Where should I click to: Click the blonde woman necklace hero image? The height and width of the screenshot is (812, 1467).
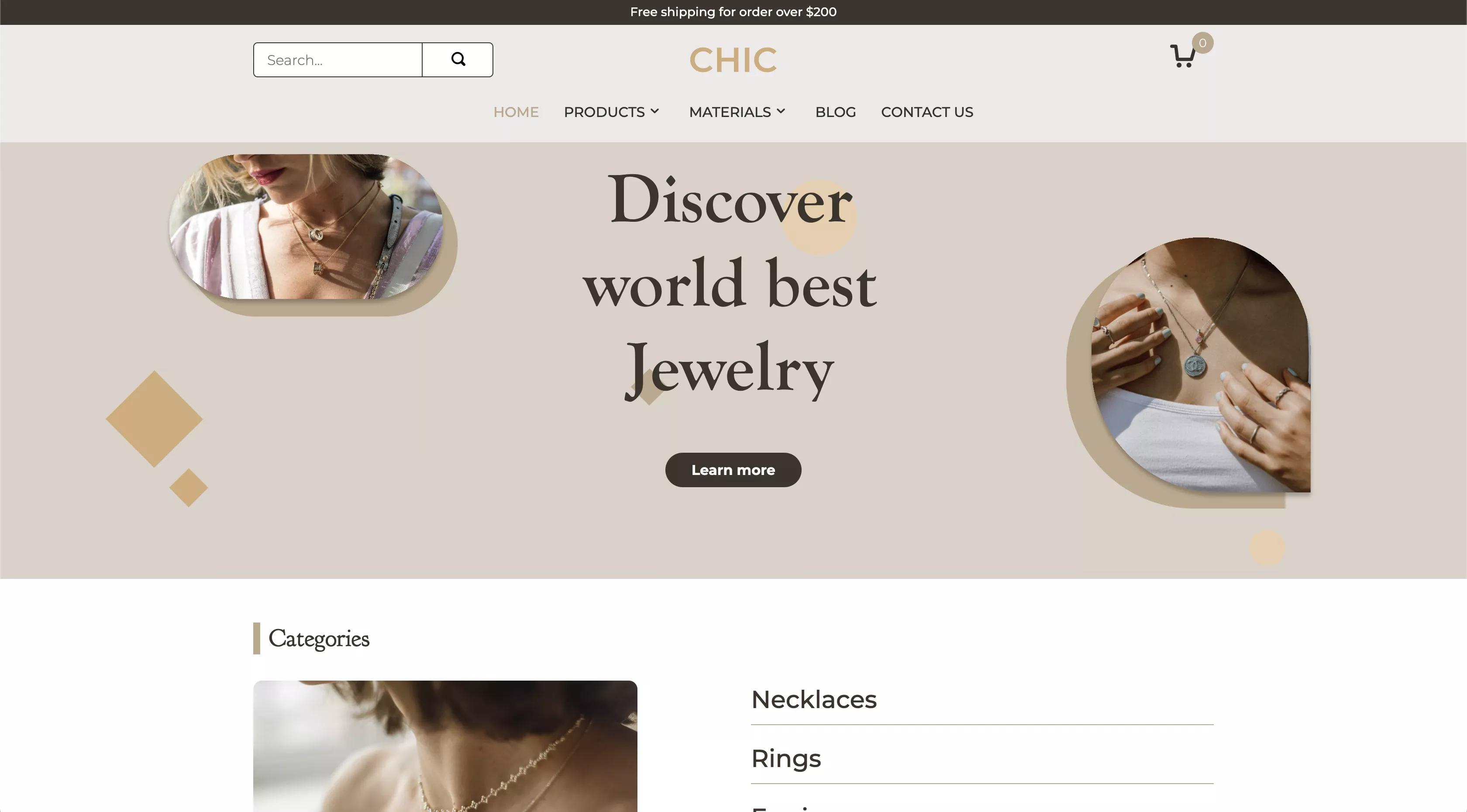(306, 226)
